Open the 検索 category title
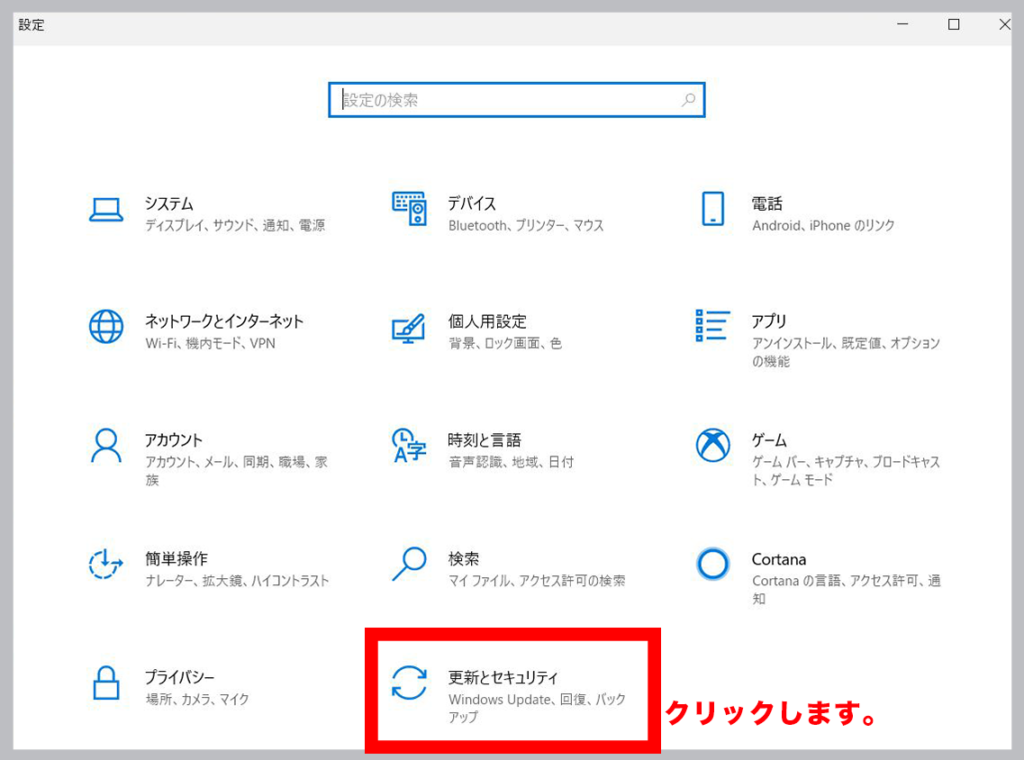Screen dimensions: 1024x760 coord(464,559)
